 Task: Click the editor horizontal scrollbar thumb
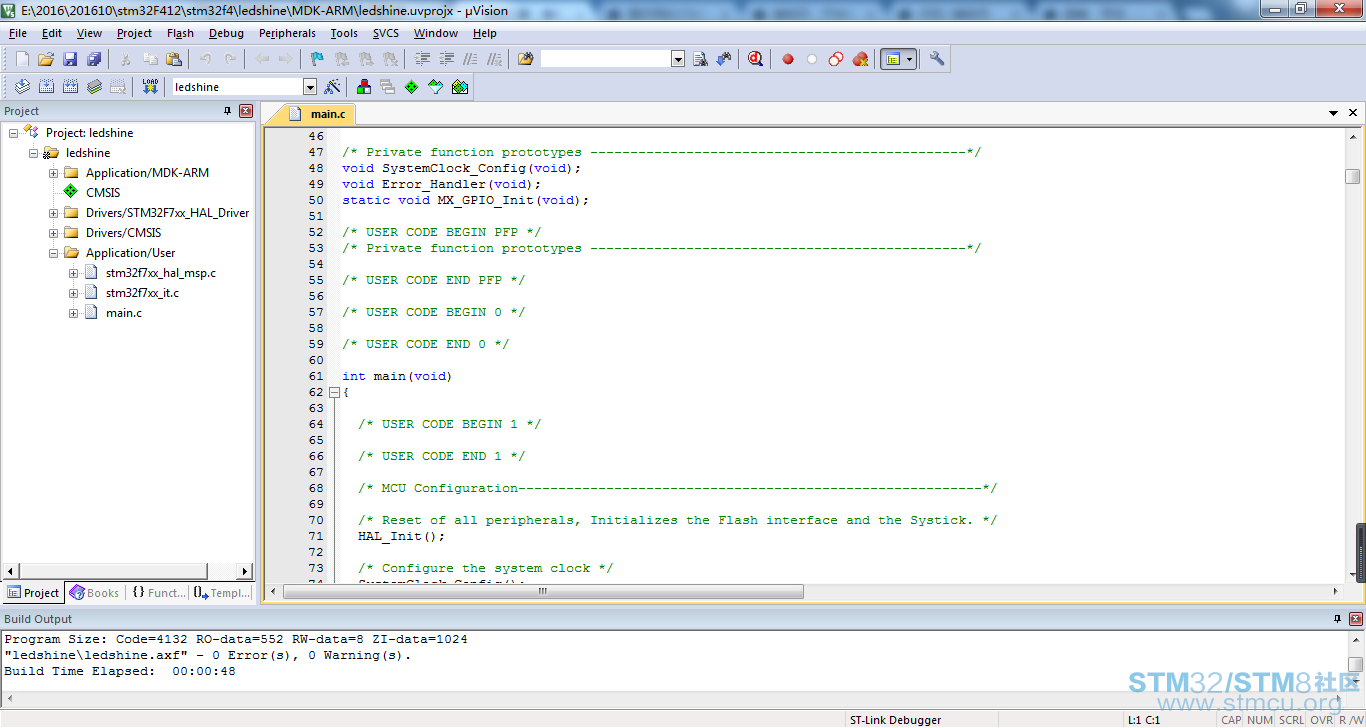543,591
